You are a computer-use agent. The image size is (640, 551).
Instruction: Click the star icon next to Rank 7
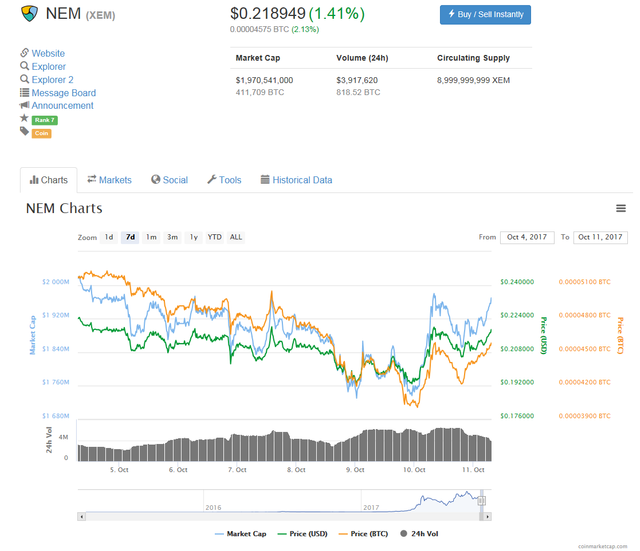pyautogui.click(x=24, y=118)
